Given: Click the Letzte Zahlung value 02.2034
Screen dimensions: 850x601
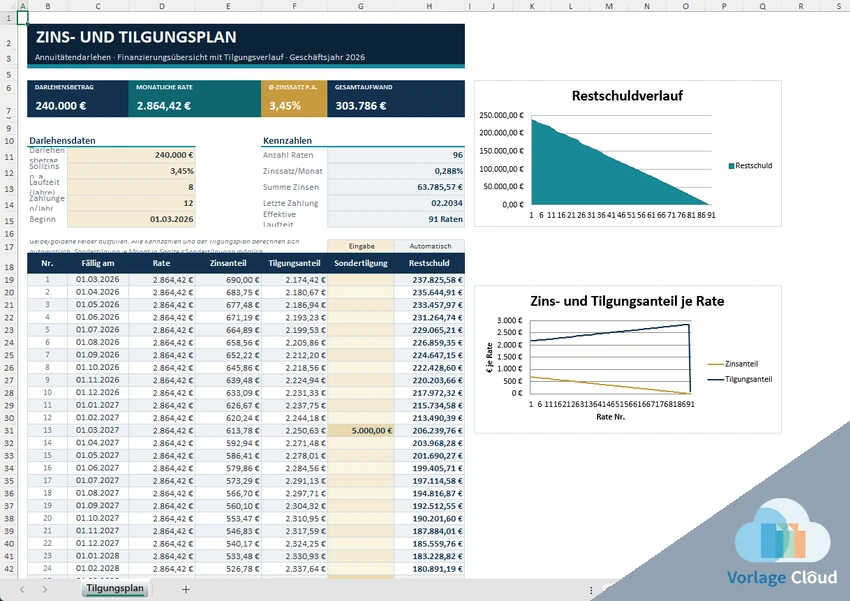Looking at the screenshot, I should 396,203.
